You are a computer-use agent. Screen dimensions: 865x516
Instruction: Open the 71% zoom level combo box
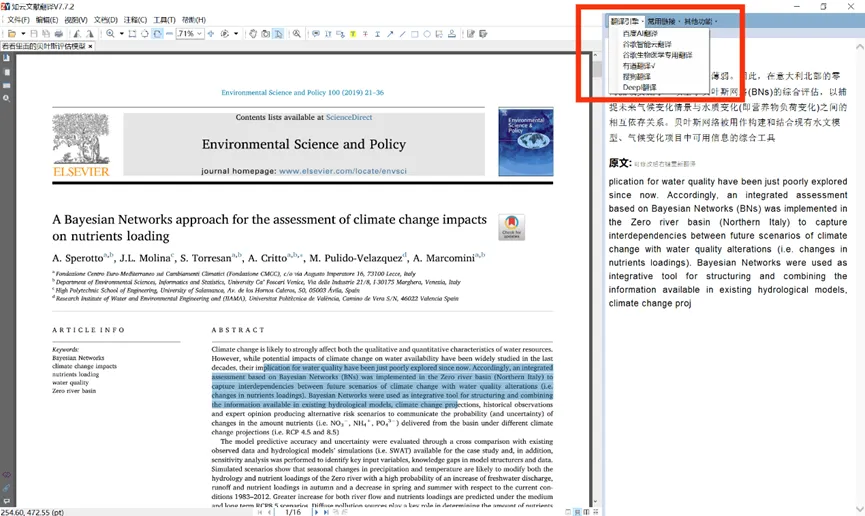click(x=190, y=34)
